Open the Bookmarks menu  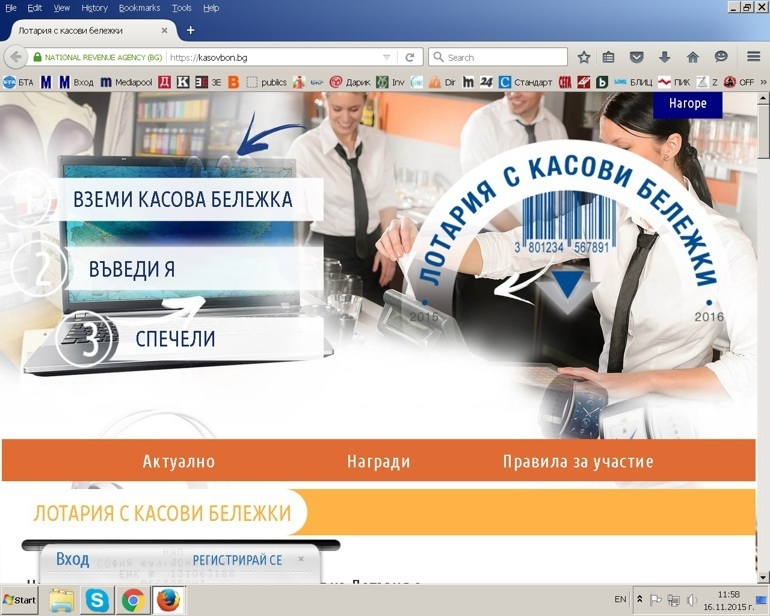[139, 8]
